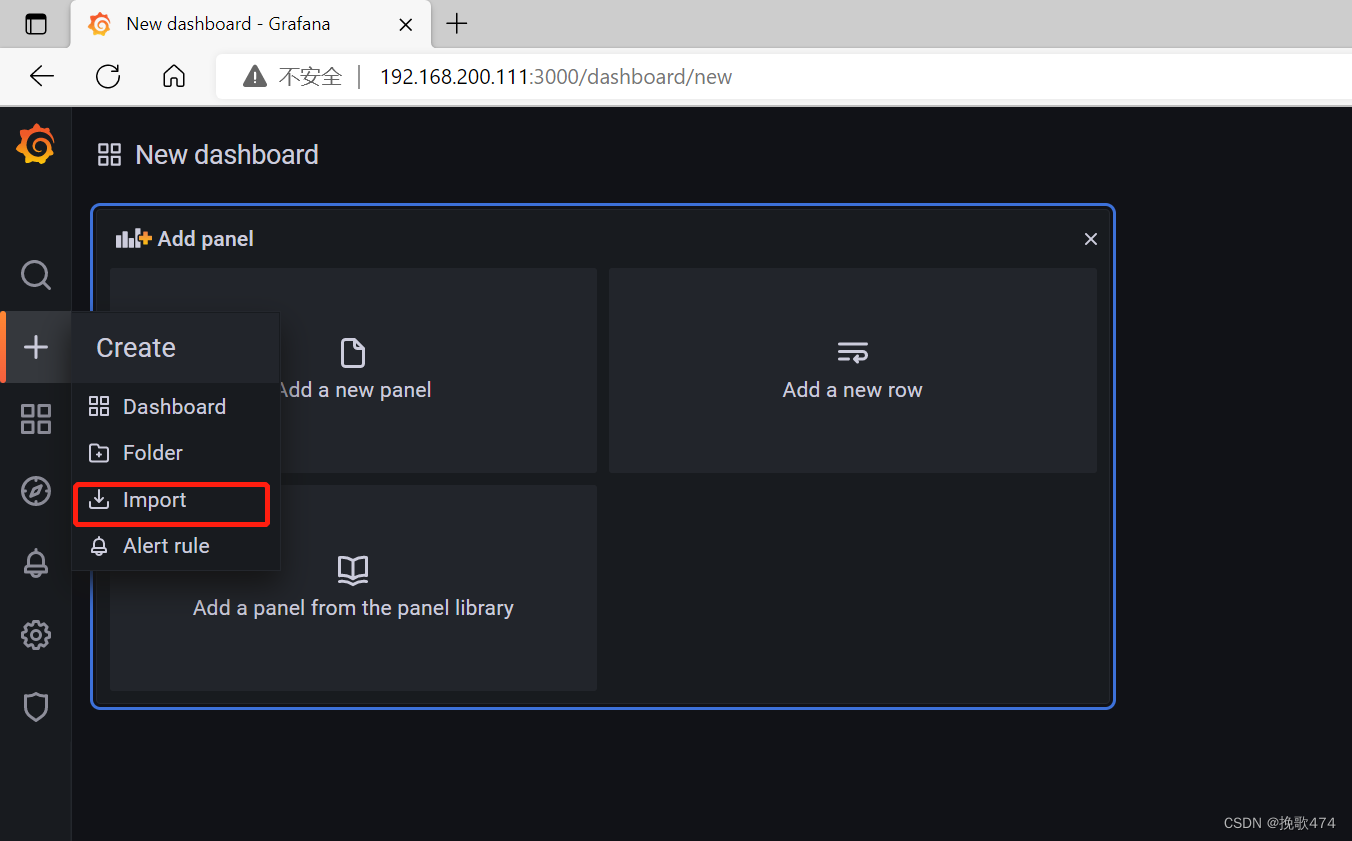This screenshot has width=1352, height=841.
Task: Open Explore via the compass icon
Action: tap(36, 491)
